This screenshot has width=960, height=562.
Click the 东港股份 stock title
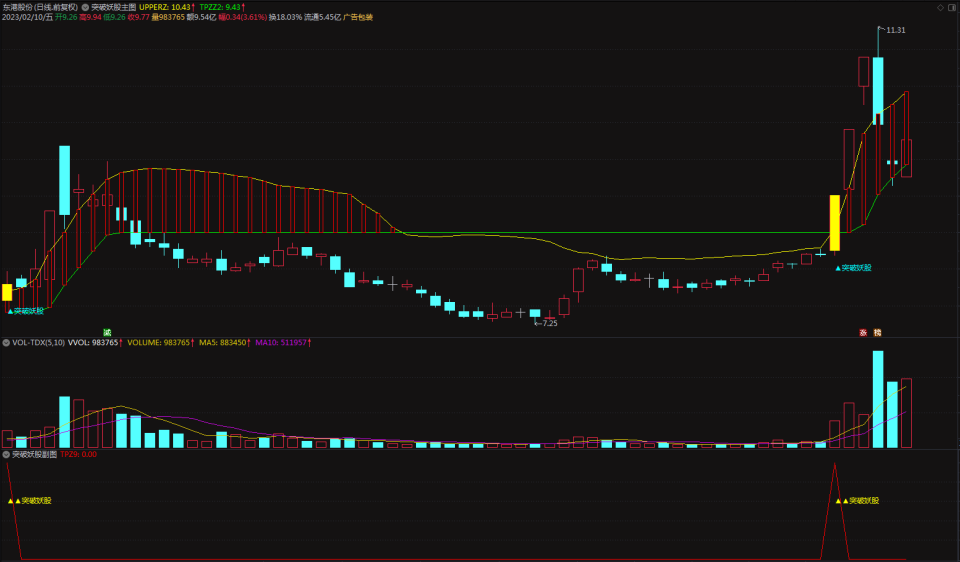tap(18, 7)
